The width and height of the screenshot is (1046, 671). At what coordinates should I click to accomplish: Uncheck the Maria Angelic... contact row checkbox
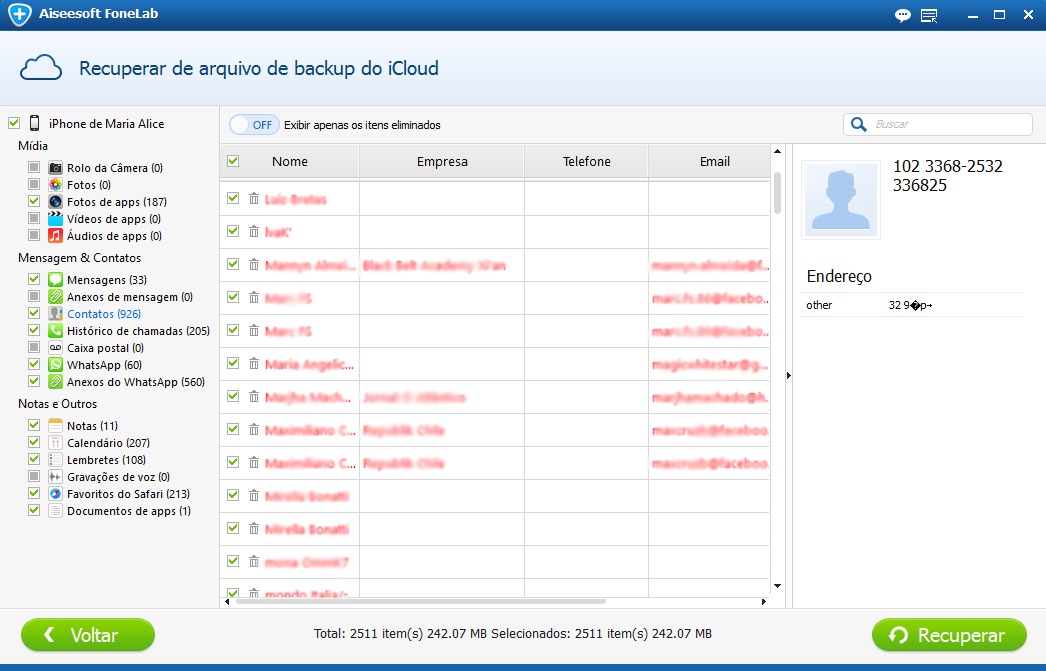(233, 364)
